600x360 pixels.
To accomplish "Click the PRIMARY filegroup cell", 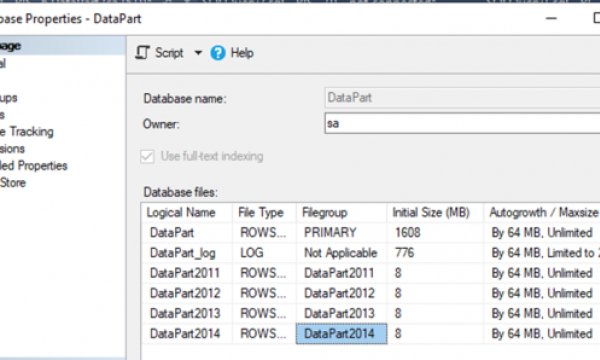I will click(x=341, y=233).
